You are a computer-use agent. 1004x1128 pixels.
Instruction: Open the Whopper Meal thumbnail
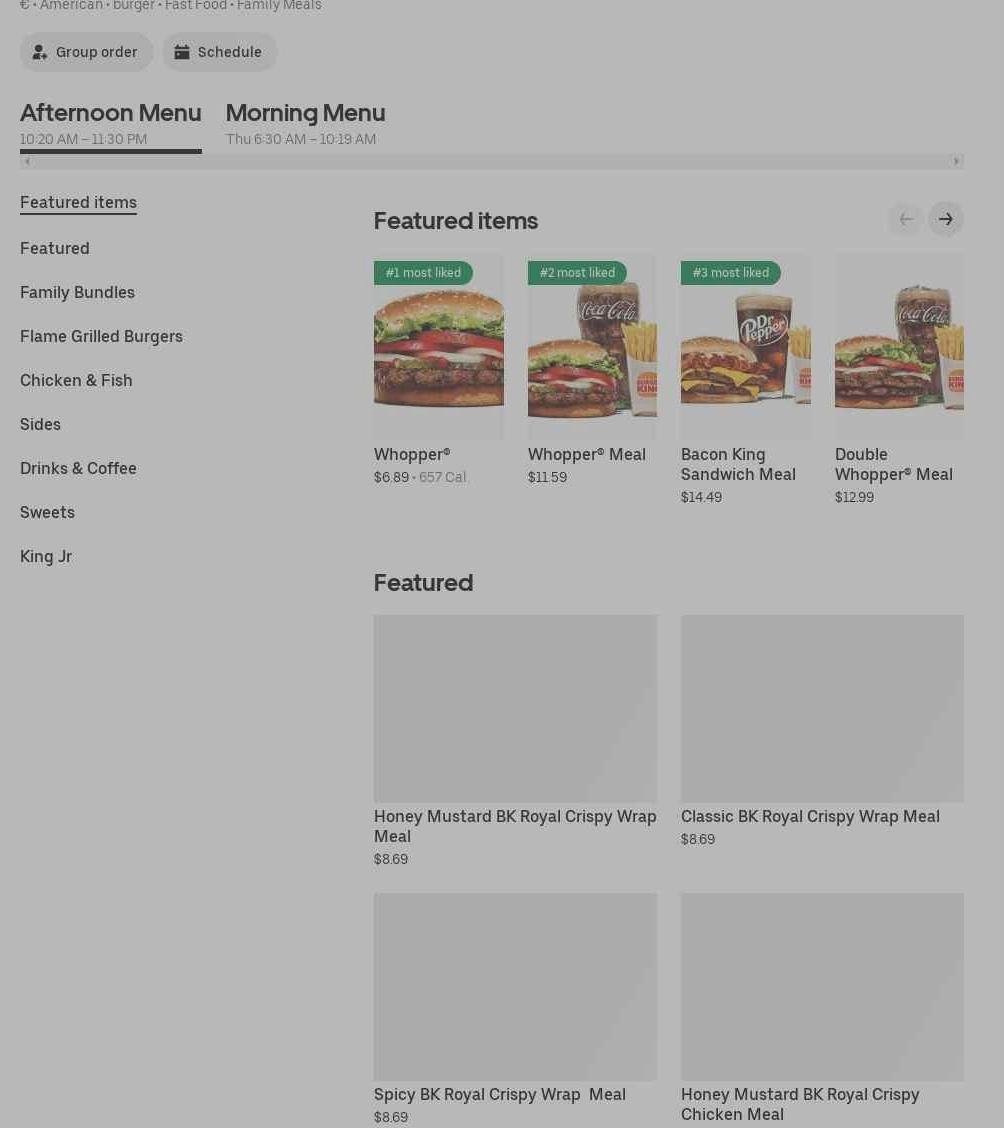592,347
